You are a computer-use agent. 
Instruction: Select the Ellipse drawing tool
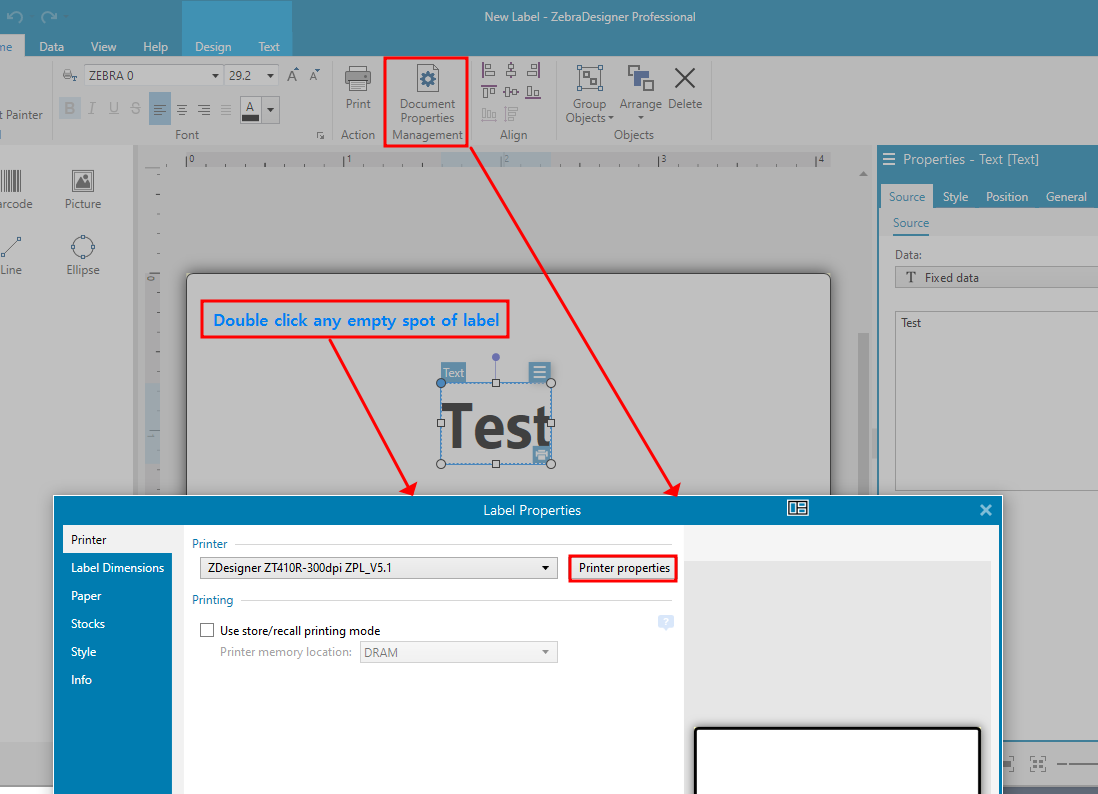(82, 253)
